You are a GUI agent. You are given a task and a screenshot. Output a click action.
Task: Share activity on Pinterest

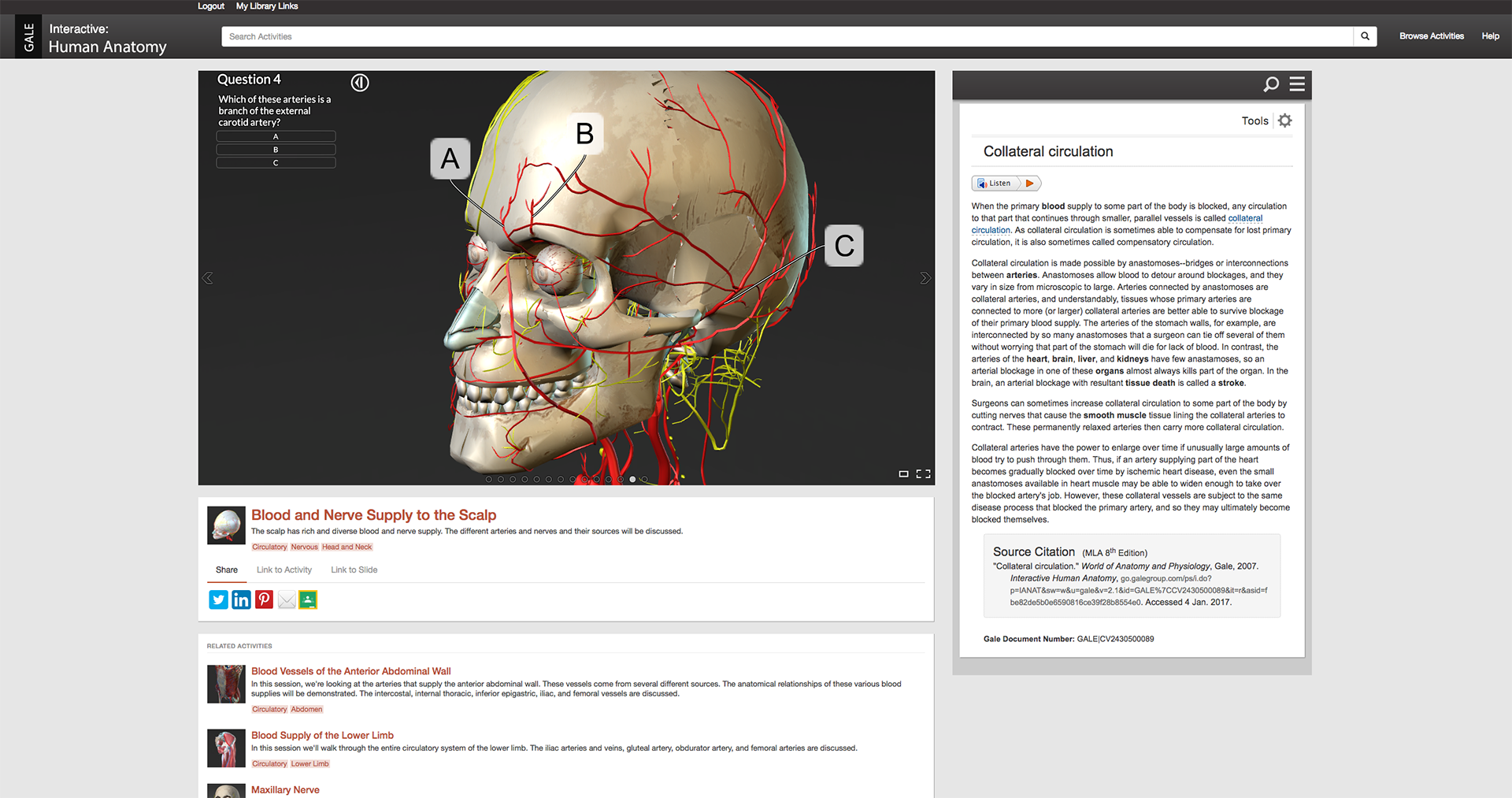tap(264, 599)
